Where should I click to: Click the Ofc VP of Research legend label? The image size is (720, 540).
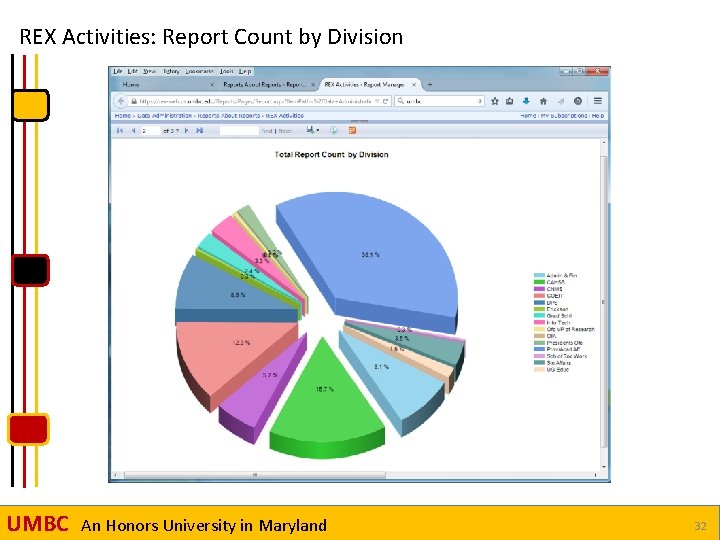pyautogui.click(x=570, y=329)
